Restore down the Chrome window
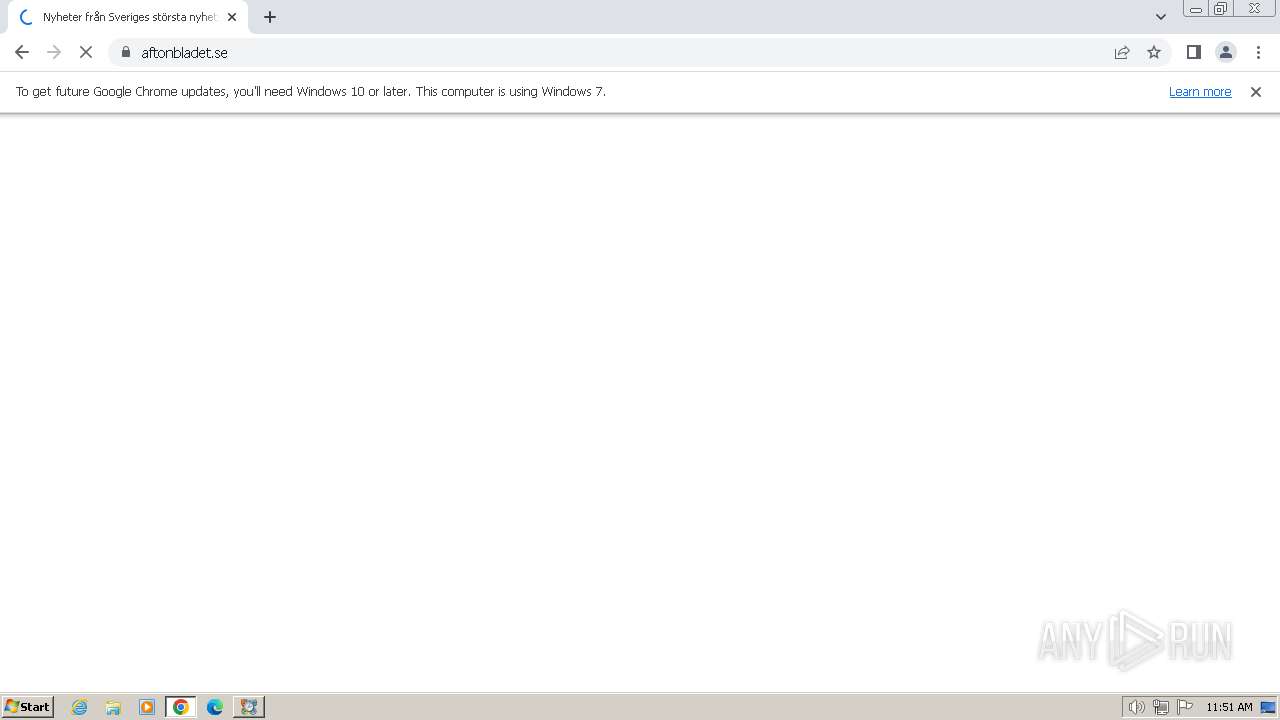 coord(1221,9)
